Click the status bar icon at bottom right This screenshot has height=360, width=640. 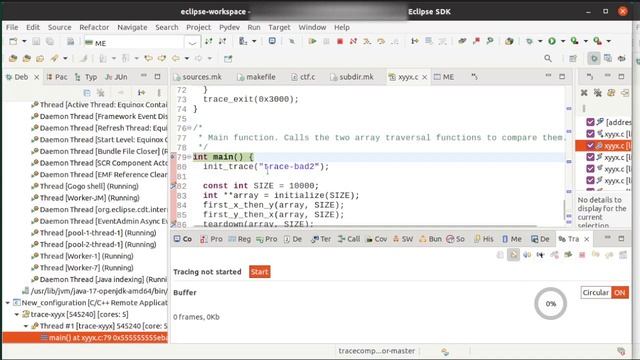coord(621,351)
